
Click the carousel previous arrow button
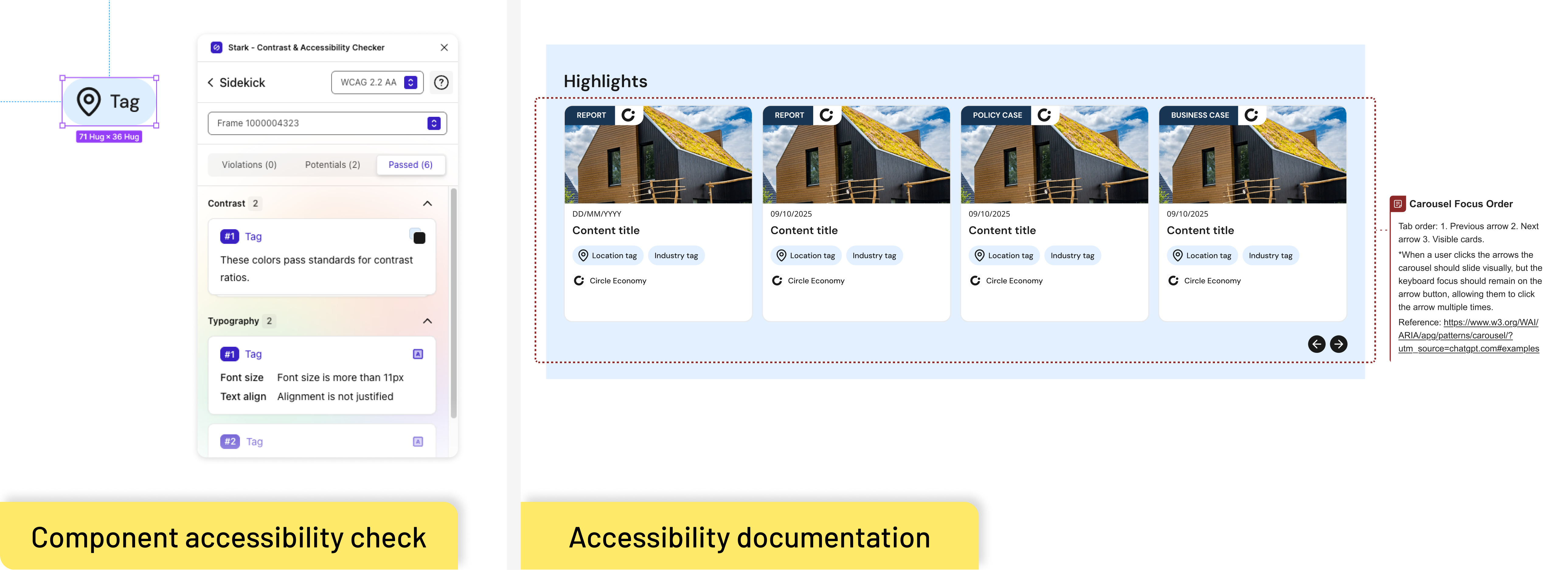click(x=1316, y=344)
